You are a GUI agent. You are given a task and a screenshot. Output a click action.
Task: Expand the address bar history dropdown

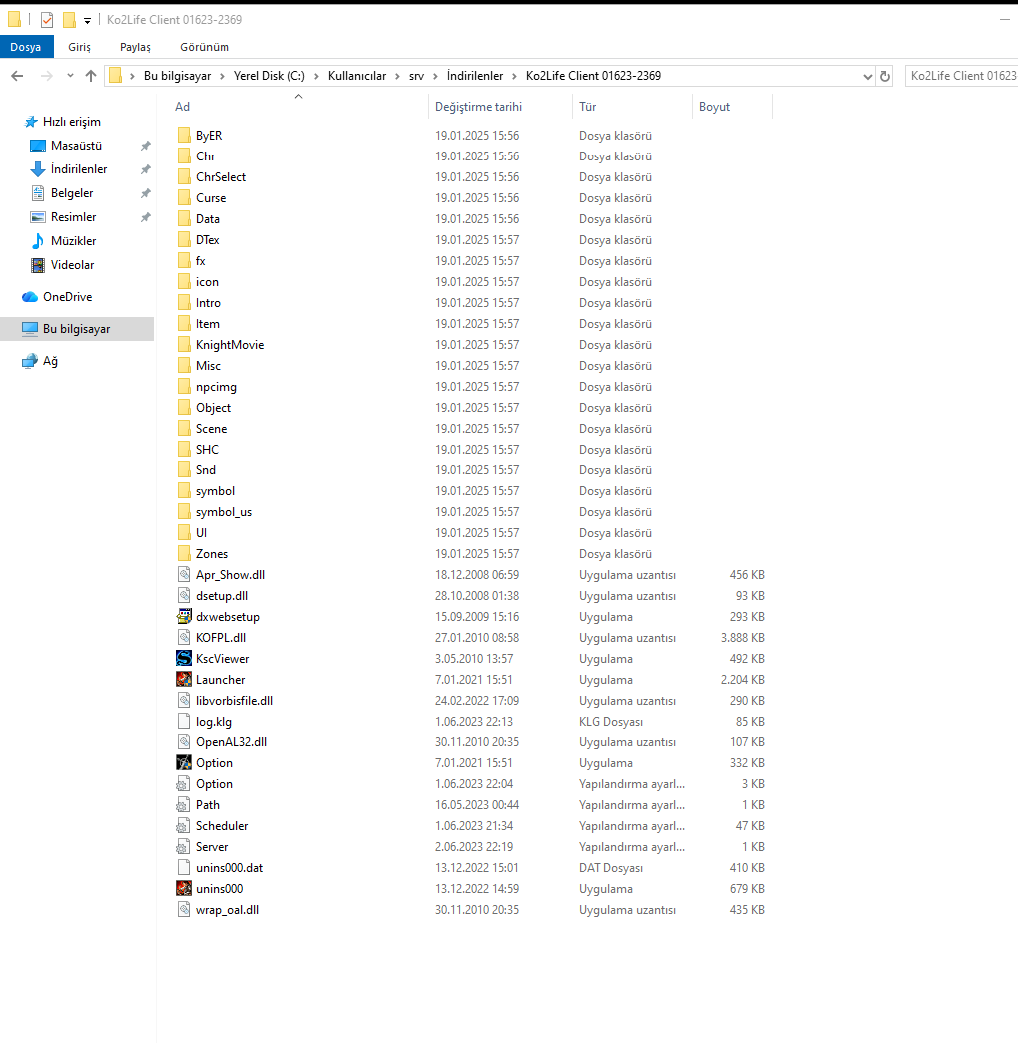tap(868, 76)
